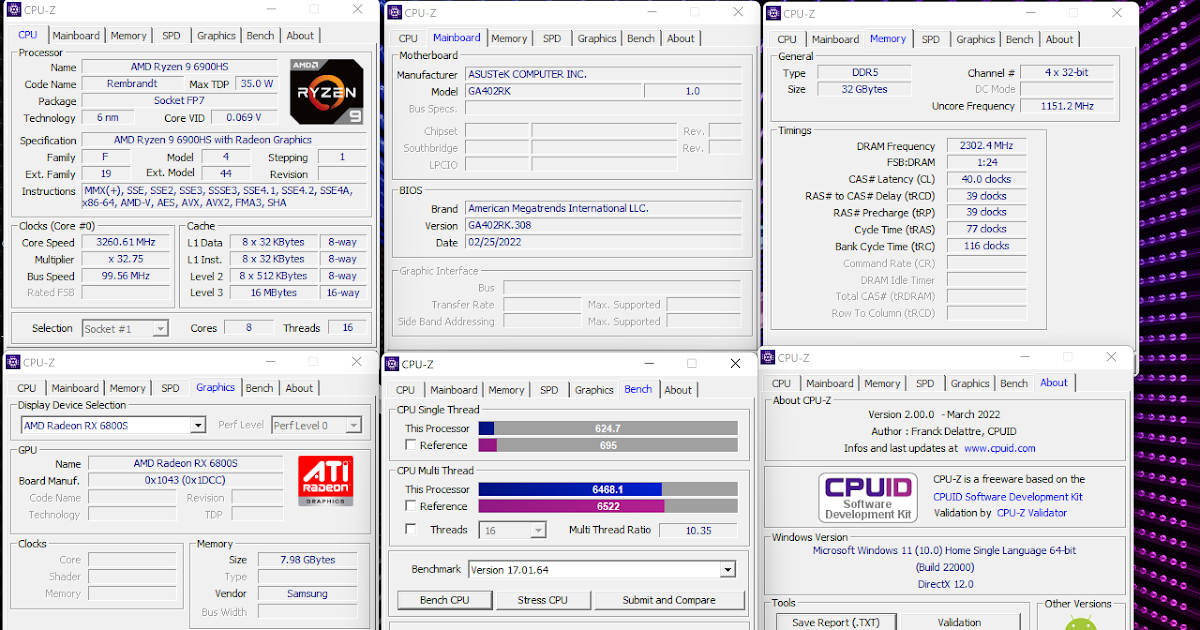This screenshot has width=1200, height=630.
Task: Click CPU-Z title icon in the About window
Action: coord(768,358)
